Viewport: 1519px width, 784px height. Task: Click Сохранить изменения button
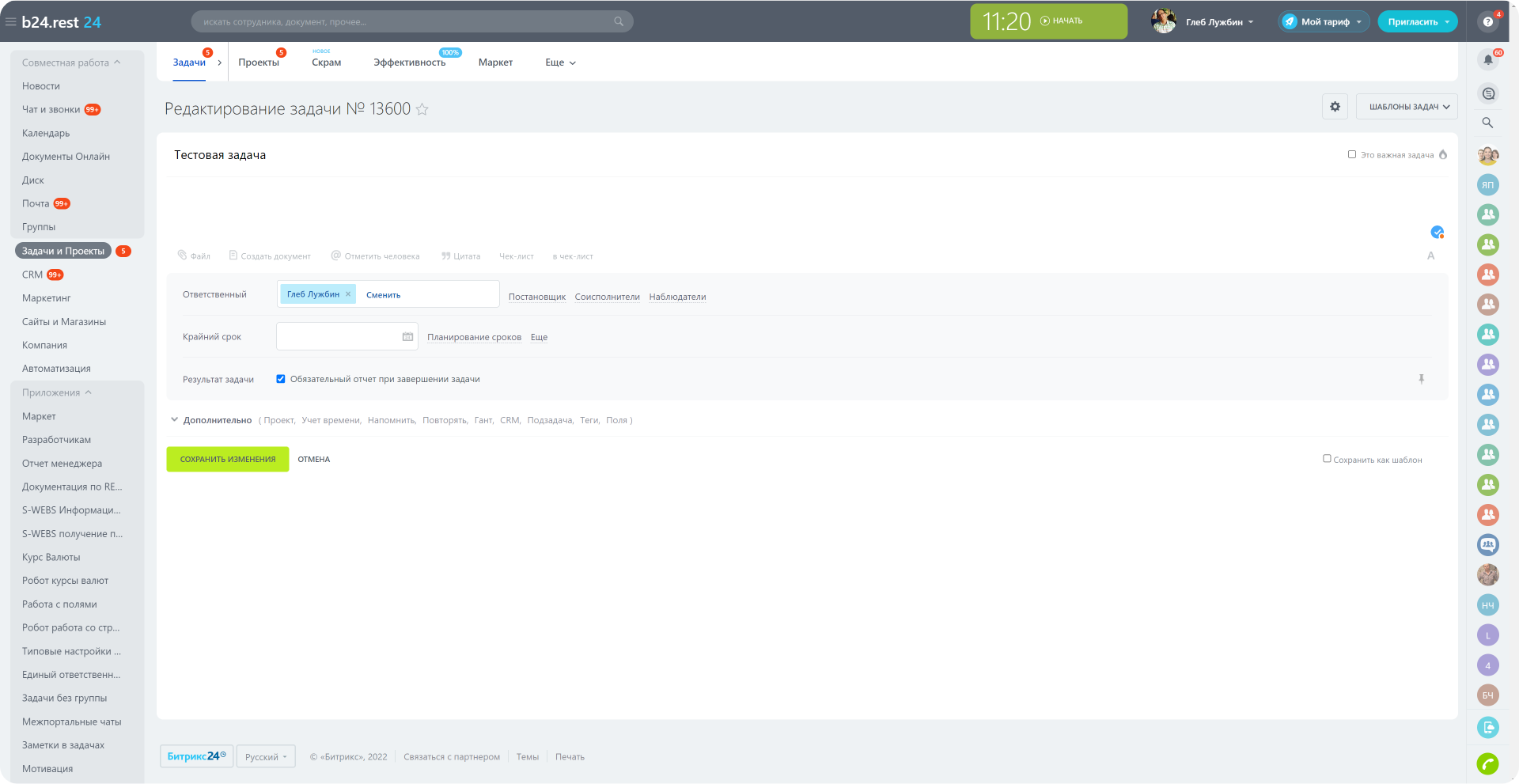228,460
